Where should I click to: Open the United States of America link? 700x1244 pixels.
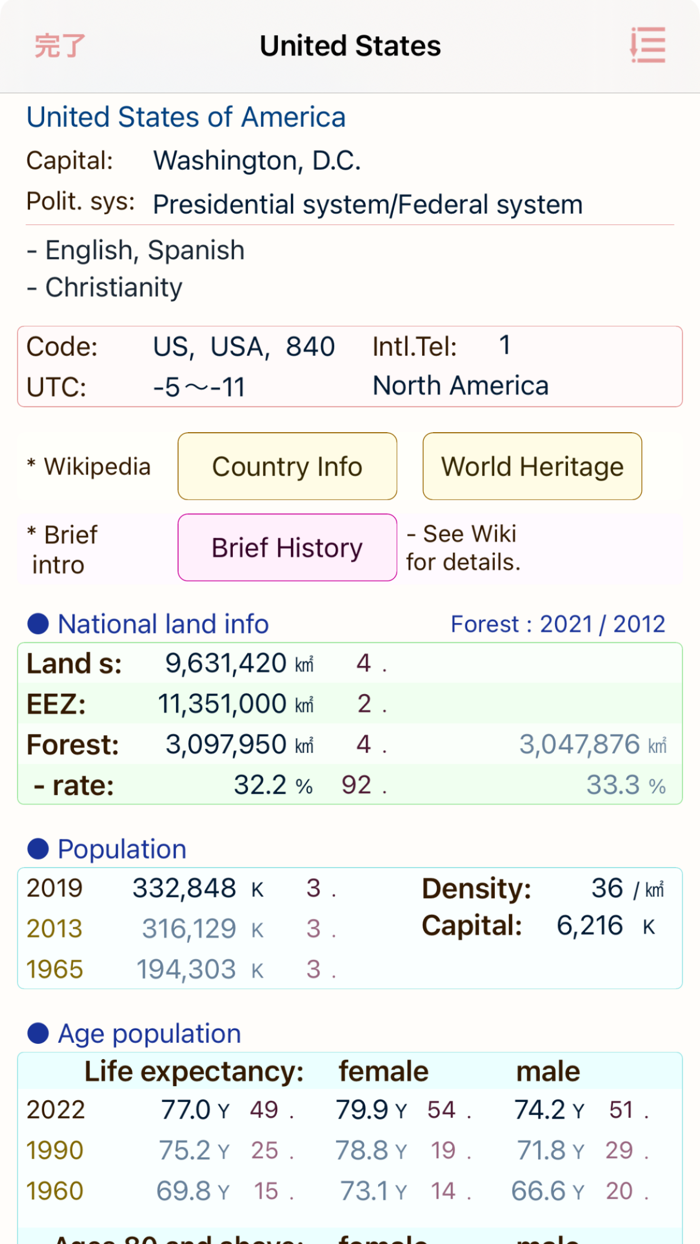pyautogui.click(x=186, y=117)
